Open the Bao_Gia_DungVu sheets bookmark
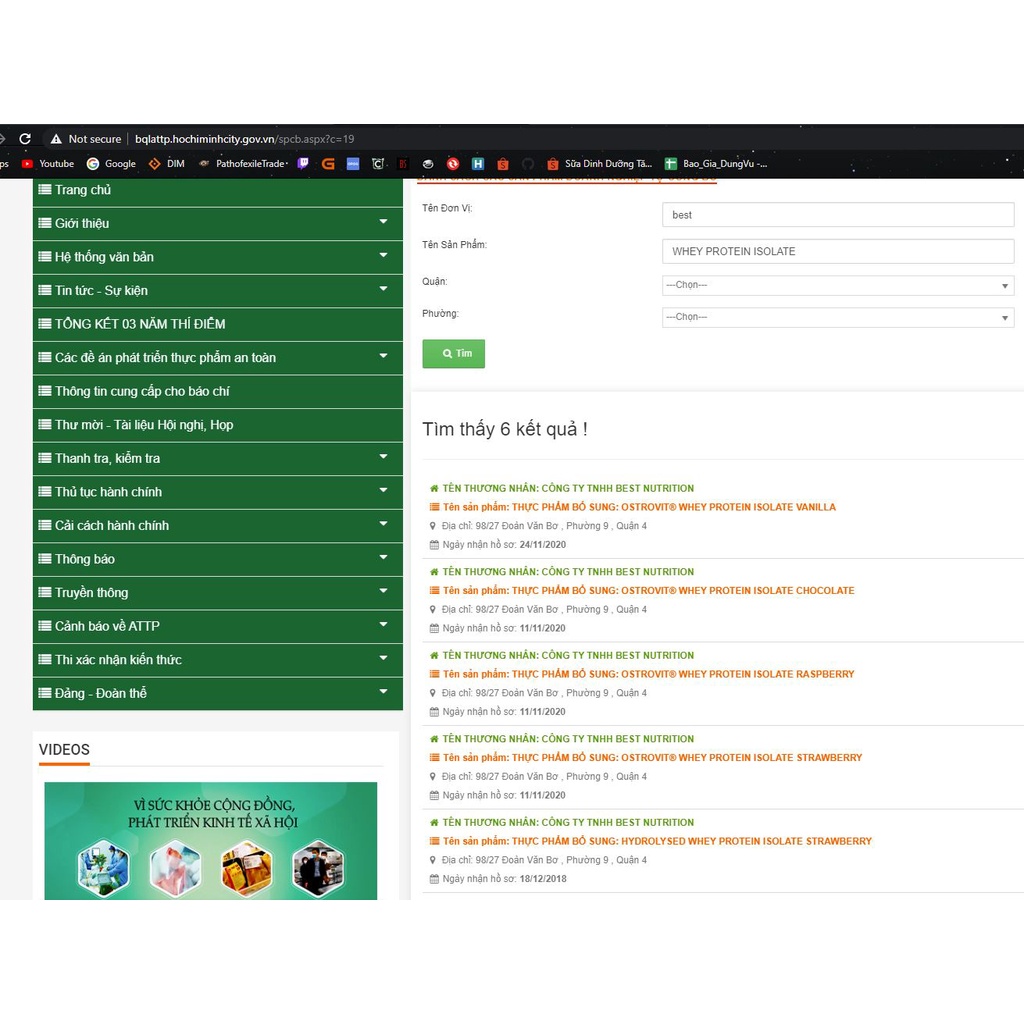The image size is (1024, 1024). 716,164
